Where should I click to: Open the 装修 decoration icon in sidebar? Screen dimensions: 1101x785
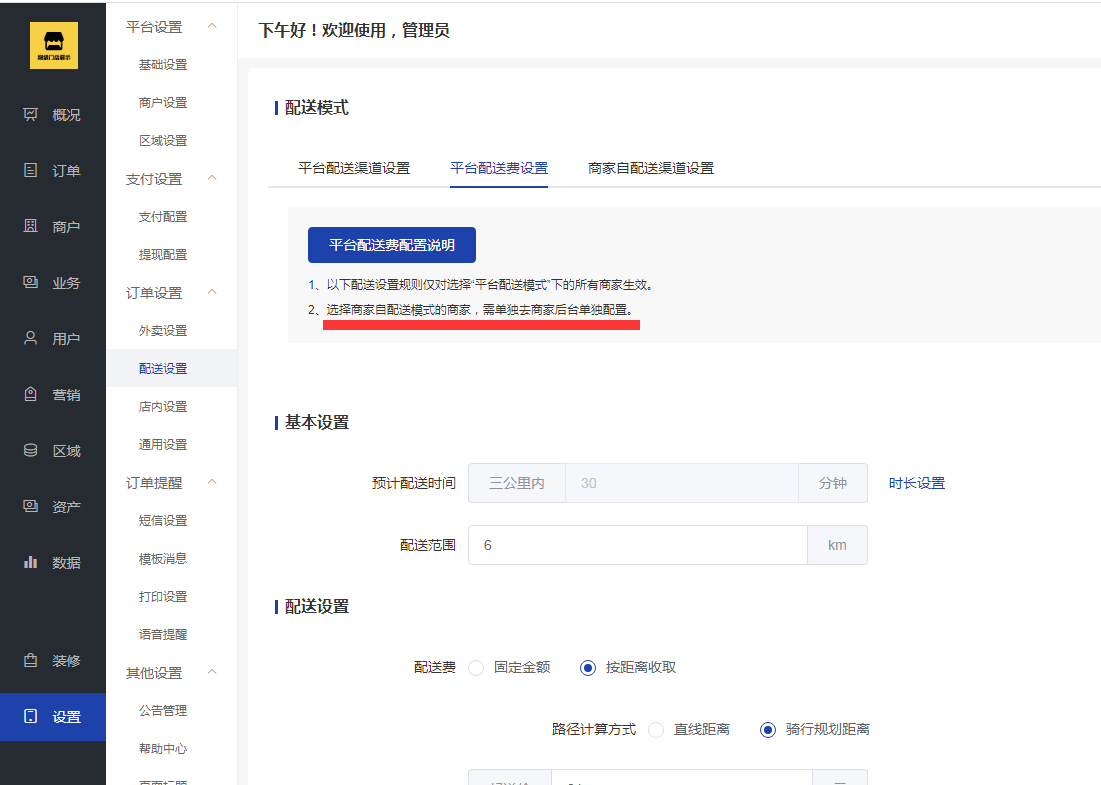click(x=30, y=660)
